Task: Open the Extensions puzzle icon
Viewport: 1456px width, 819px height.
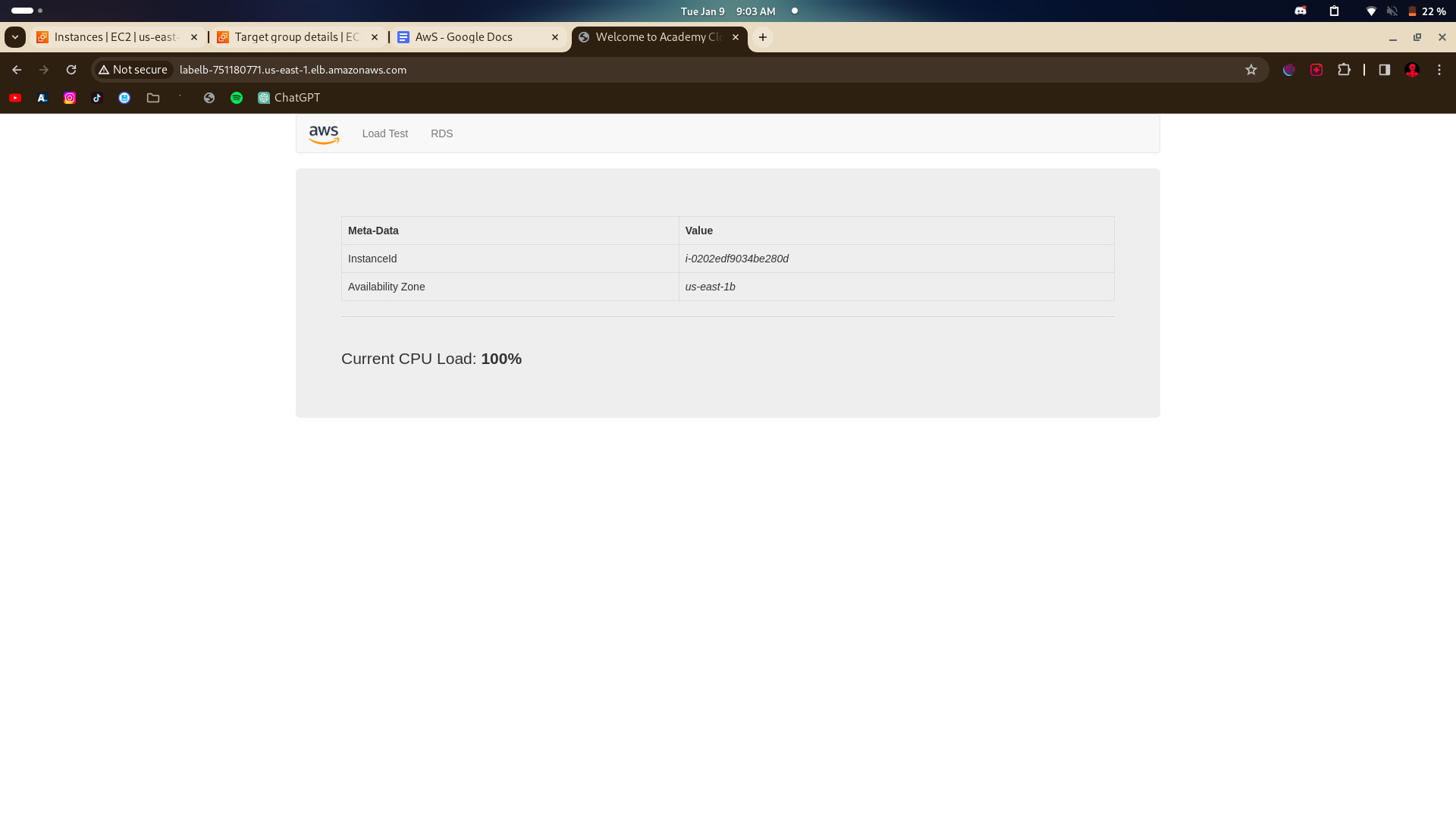Action: pyautogui.click(x=1344, y=70)
